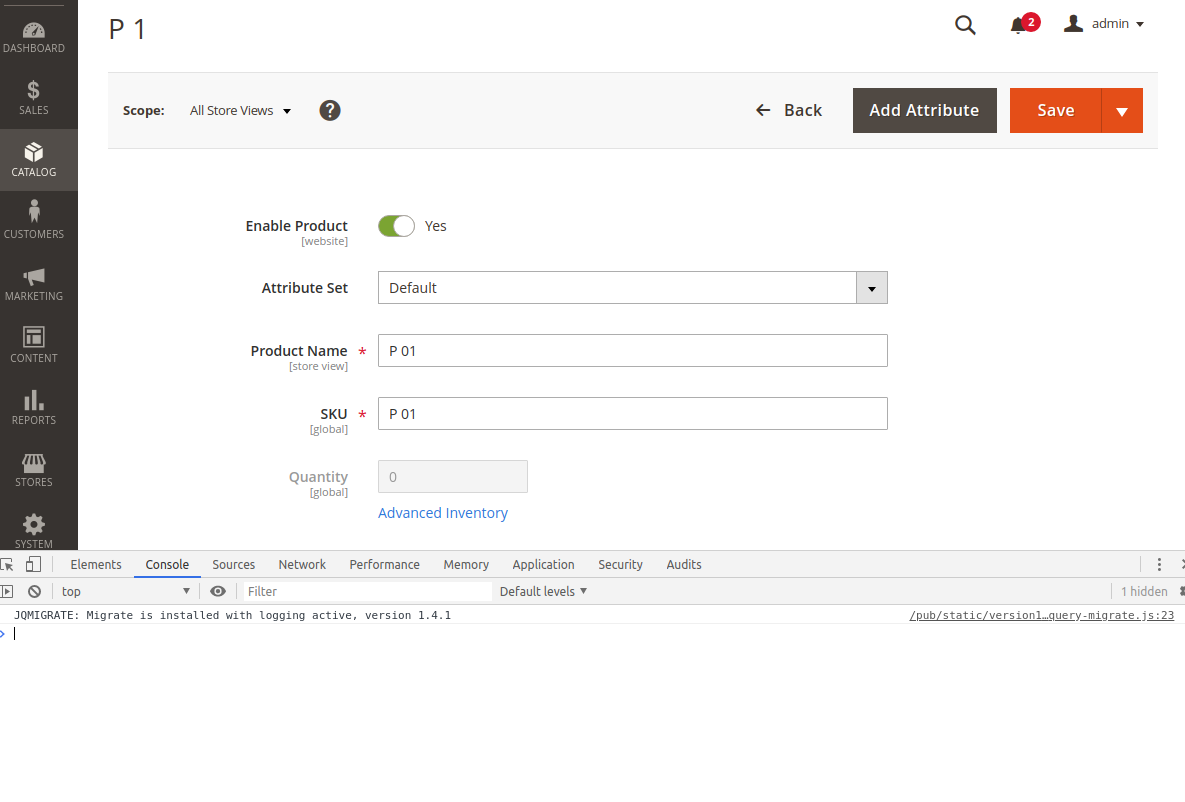
Task: Open the Content menu in sidebar
Action: [34, 346]
